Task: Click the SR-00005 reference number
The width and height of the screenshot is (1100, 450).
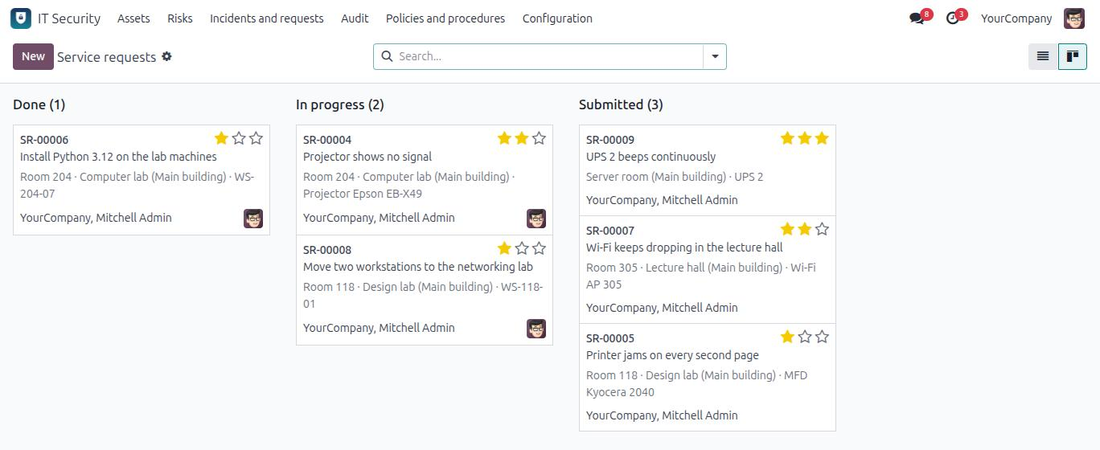Action: pyautogui.click(x=610, y=338)
